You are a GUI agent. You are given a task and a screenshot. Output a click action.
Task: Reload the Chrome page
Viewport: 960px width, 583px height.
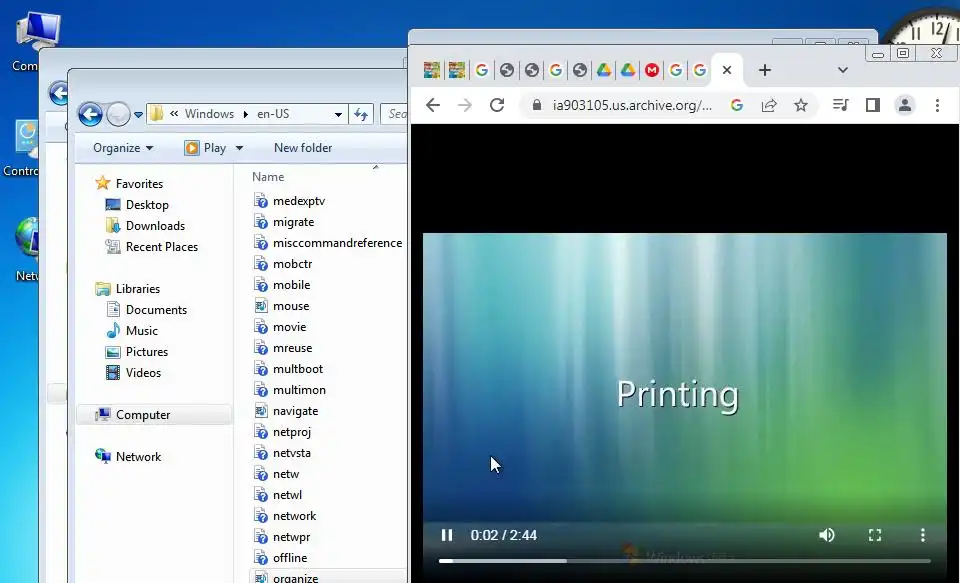497,105
